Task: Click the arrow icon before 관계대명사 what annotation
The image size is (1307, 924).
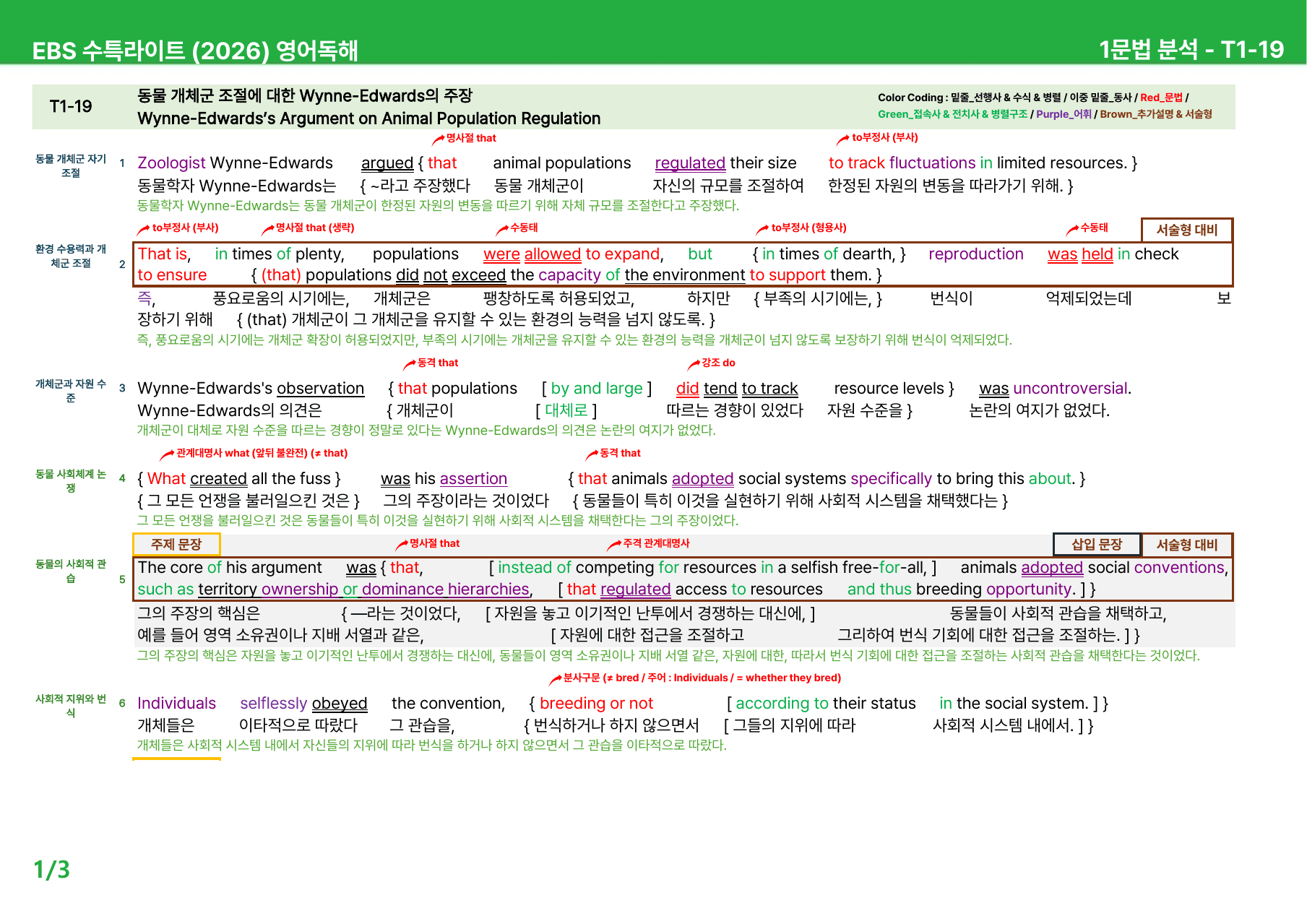Action: [167, 455]
